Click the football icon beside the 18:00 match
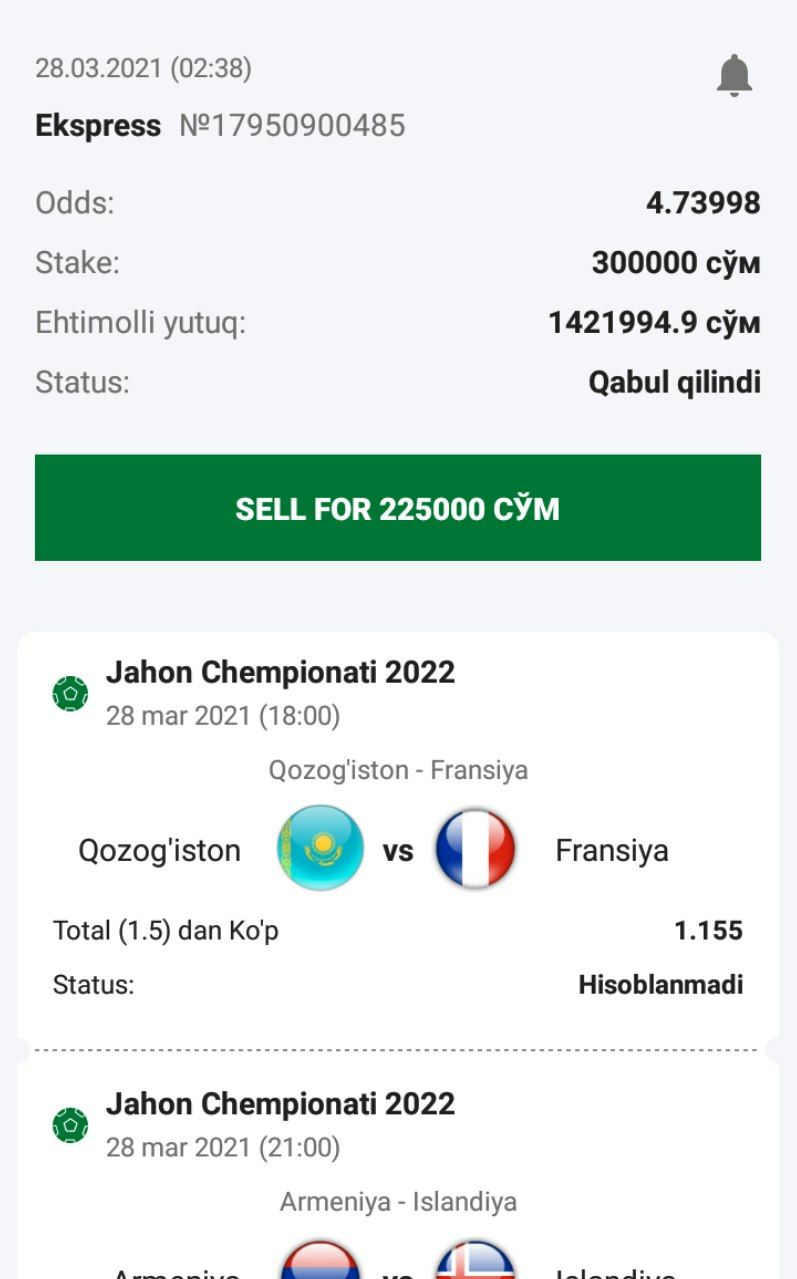This screenshot has height=1279, width=797. pyautogui.click(x=70, y=692)
